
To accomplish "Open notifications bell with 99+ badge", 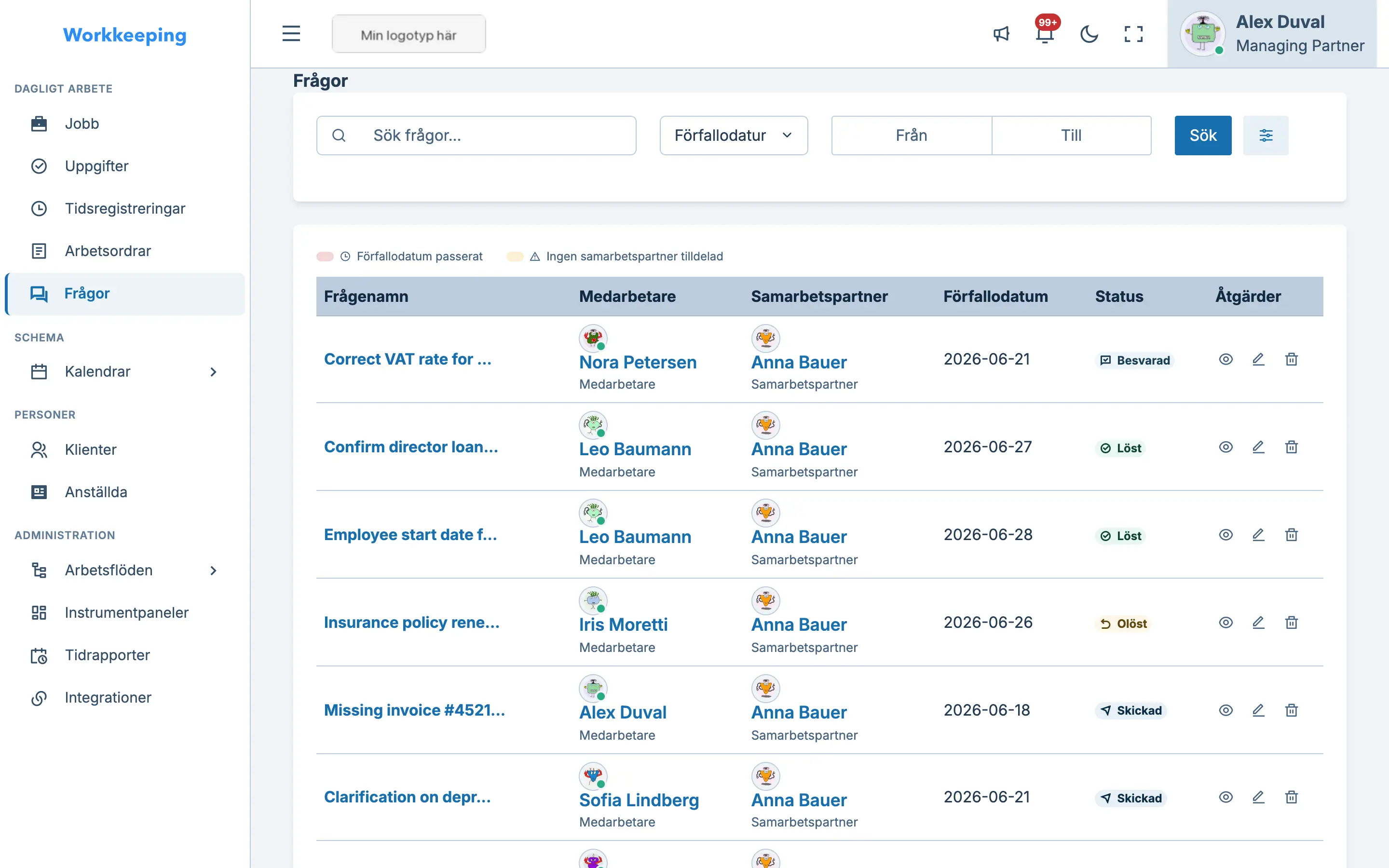I will click(1045, 34).
